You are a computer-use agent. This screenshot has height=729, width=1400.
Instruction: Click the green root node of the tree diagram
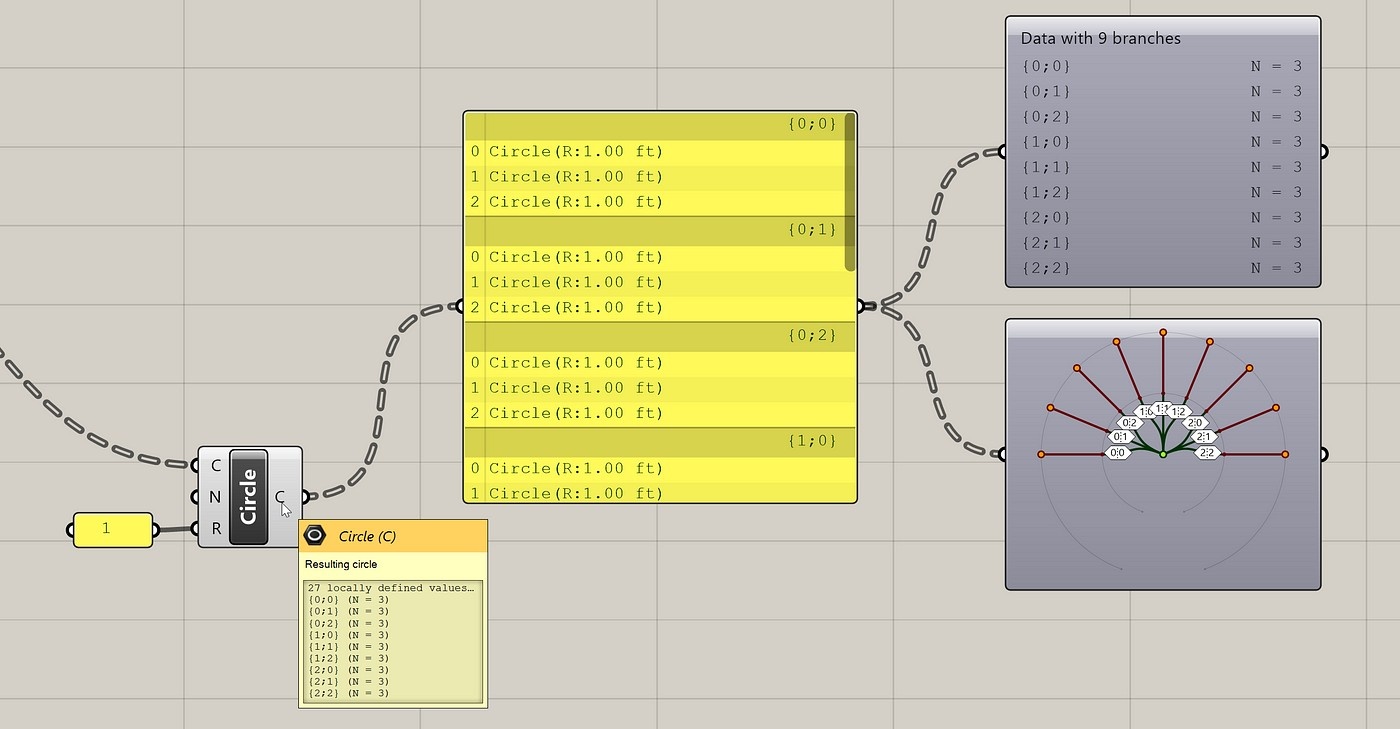pyautogui.click(x=1163, y=454)
